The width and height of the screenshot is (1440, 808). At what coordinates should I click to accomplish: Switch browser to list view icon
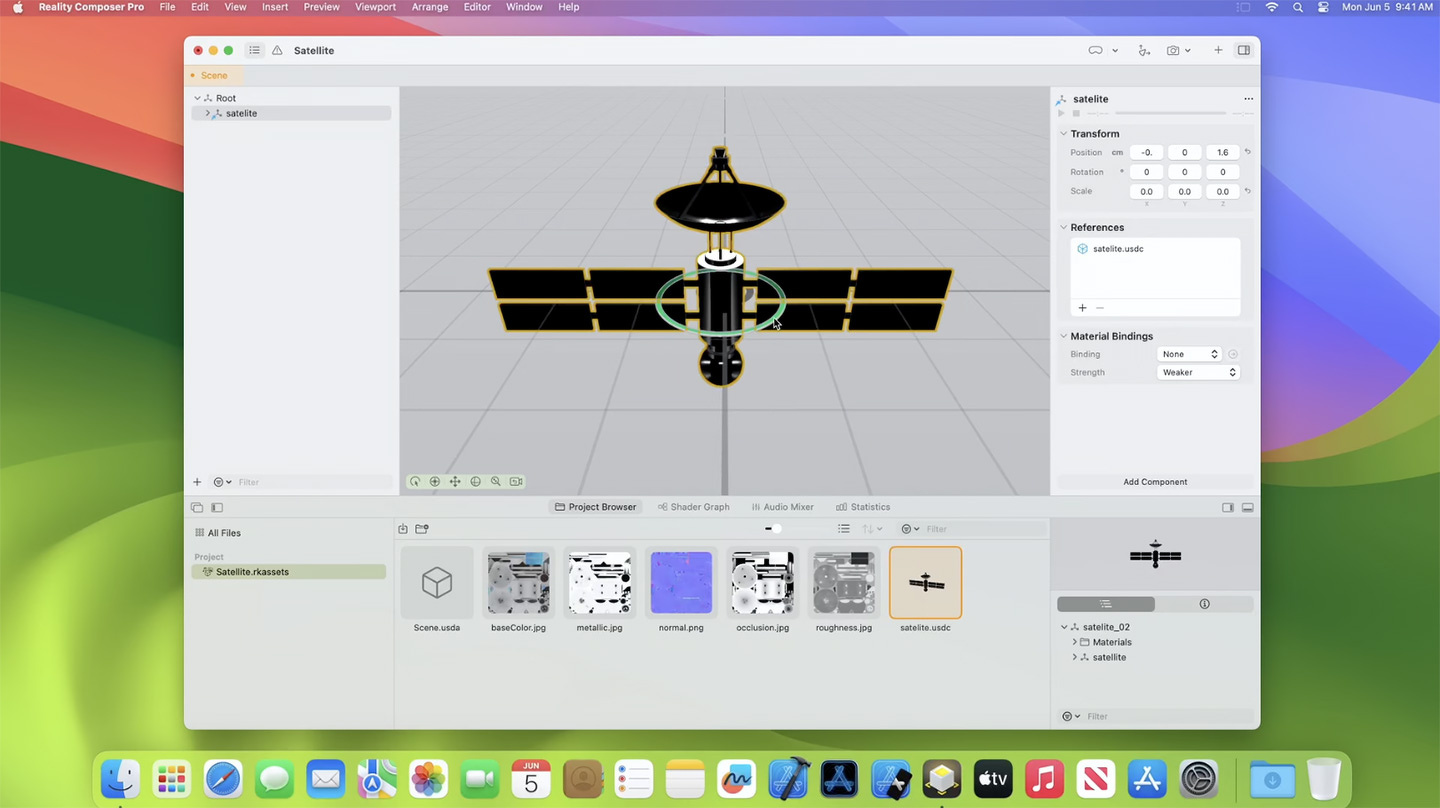[844, 529]
